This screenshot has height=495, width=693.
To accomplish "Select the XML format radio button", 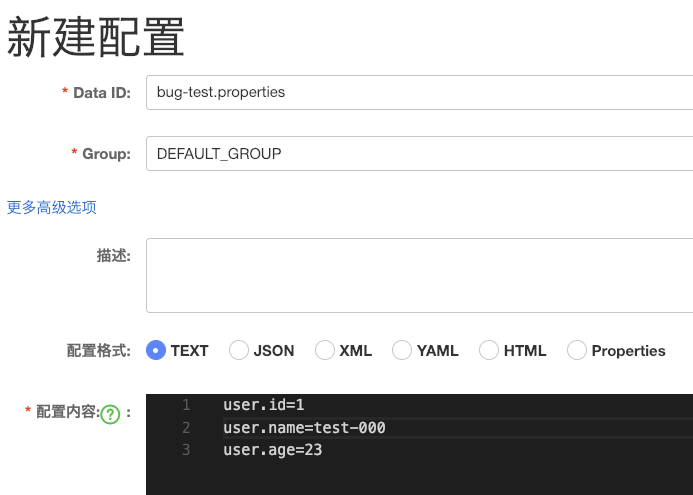I will click(x=324, y=350).
